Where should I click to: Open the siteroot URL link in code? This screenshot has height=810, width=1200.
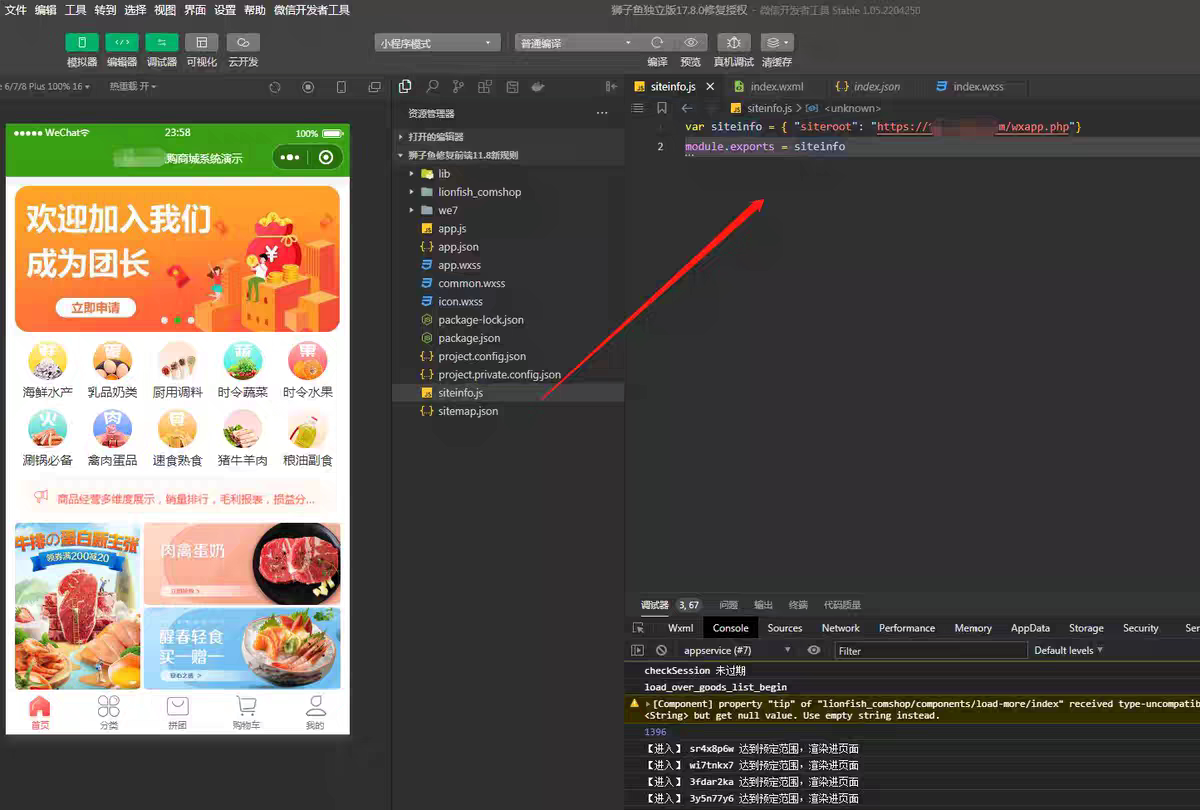974,128
